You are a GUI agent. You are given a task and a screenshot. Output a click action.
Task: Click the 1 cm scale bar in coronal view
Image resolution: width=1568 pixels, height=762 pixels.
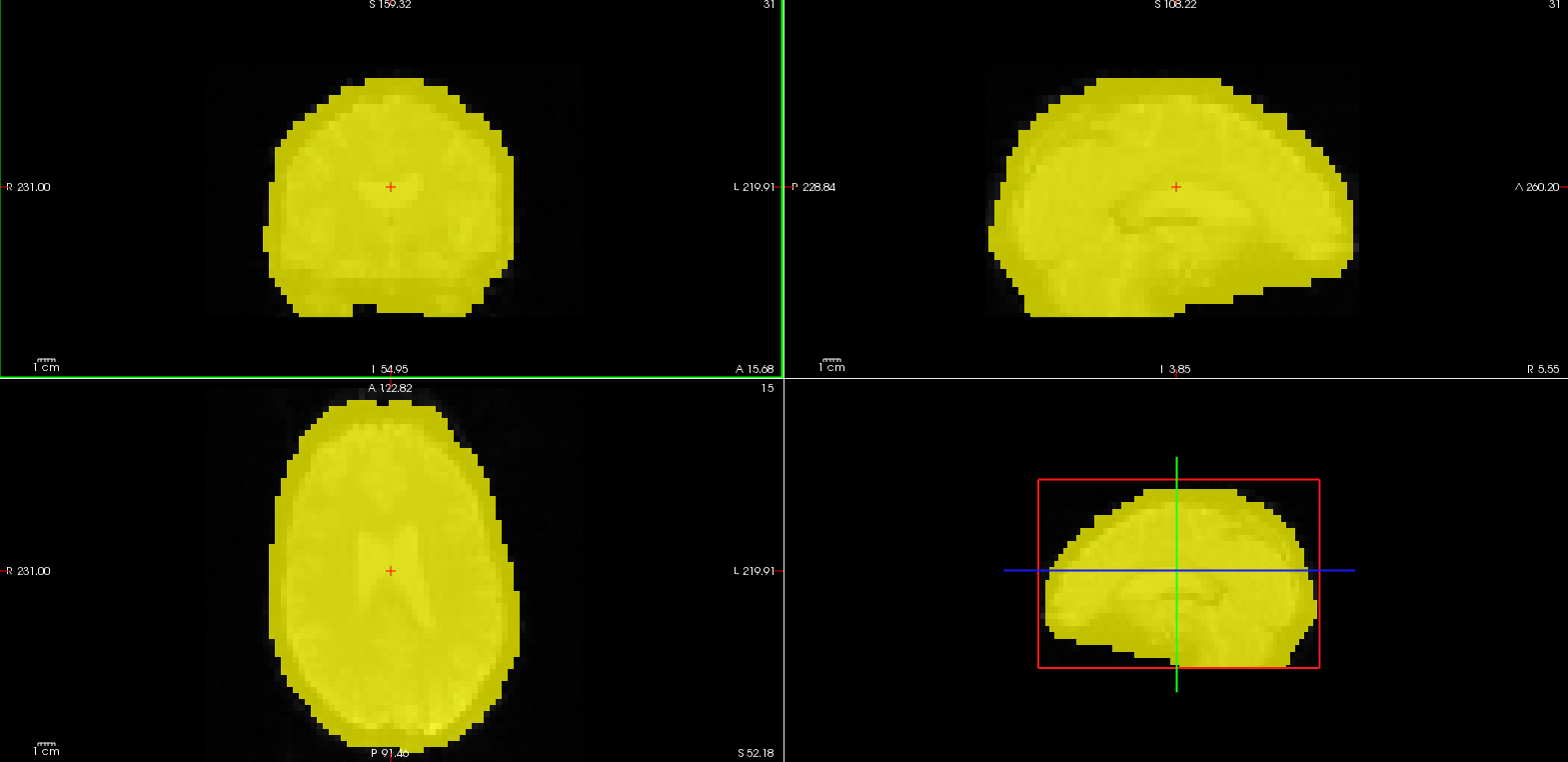(x=47, y=365)
